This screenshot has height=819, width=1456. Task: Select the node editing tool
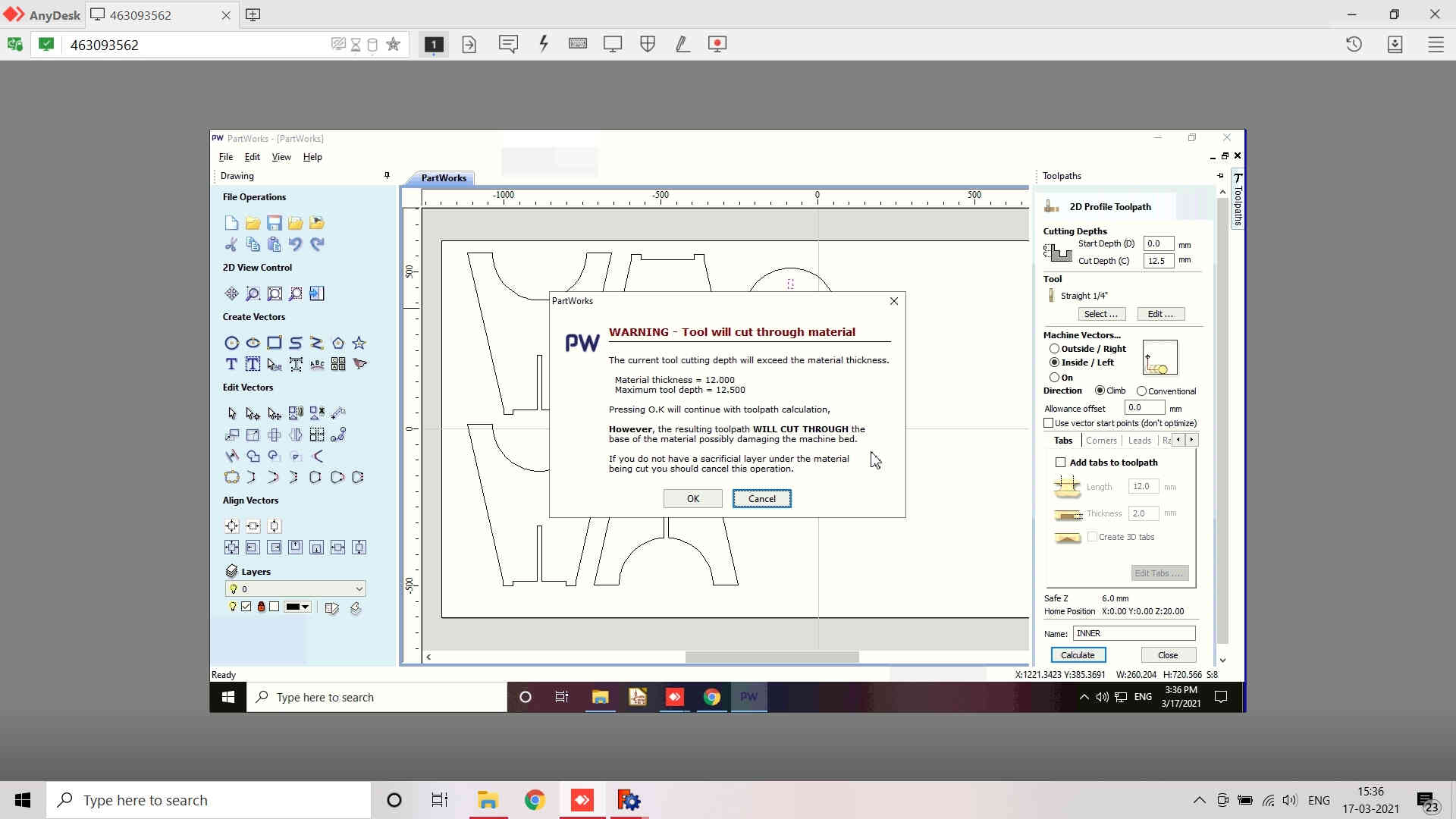pos(253,413)
